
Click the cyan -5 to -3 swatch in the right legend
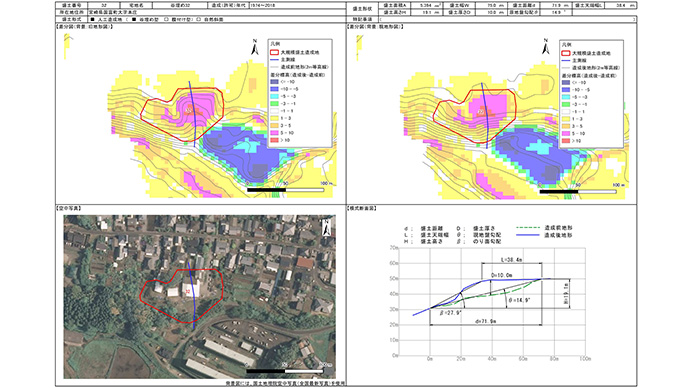[566, 97]
